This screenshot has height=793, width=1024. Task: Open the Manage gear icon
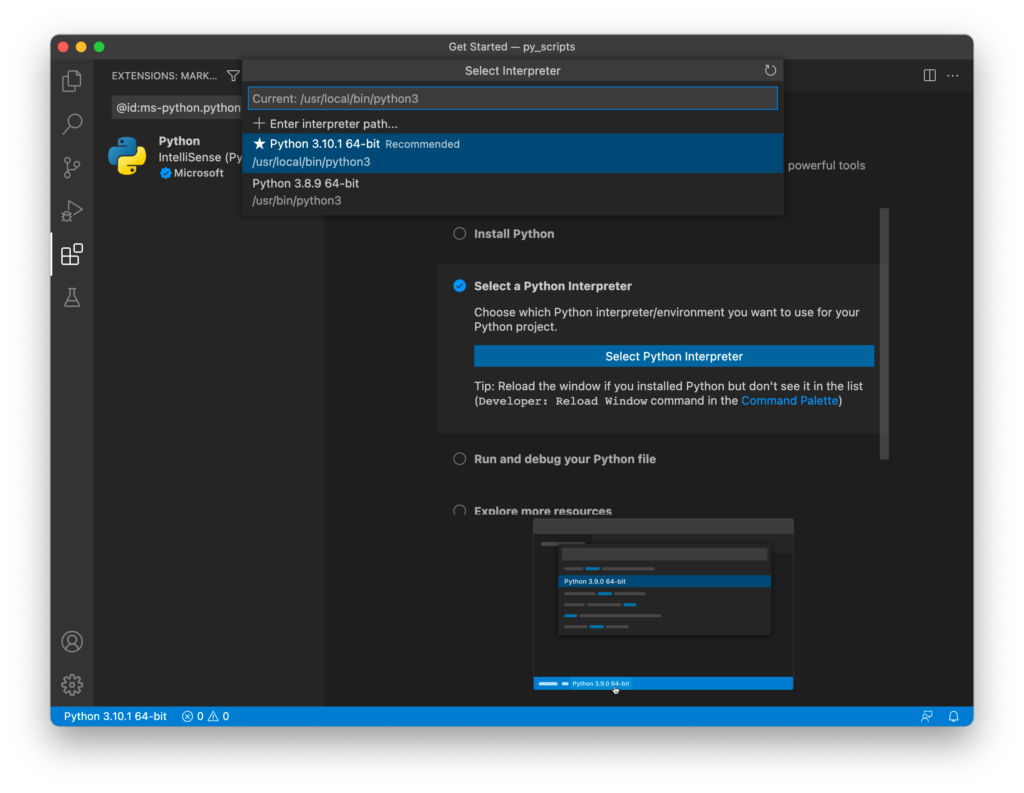point(72,685)
